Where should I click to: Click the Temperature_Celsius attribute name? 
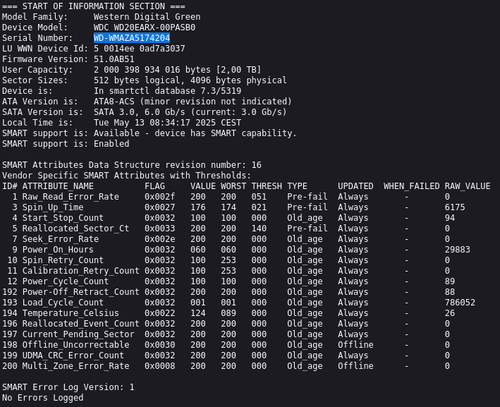[70, 313]
